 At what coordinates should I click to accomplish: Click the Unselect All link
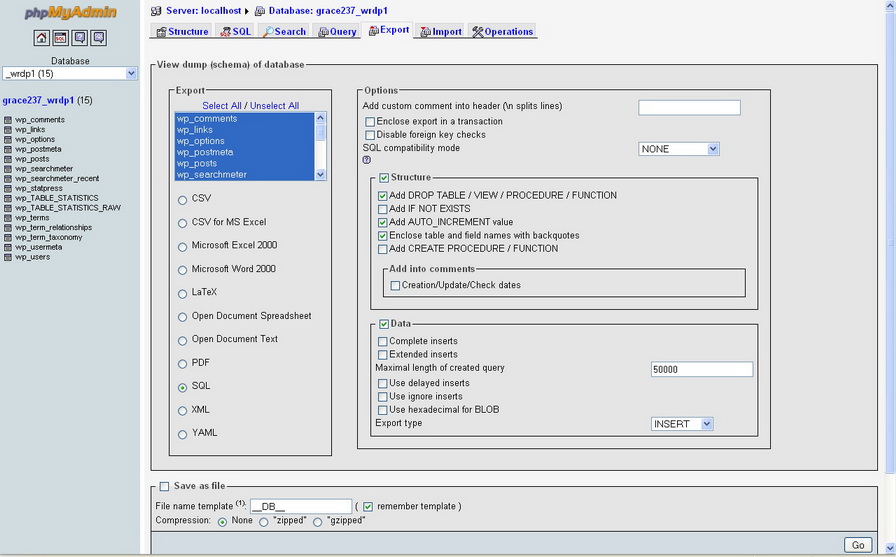[x=274, y=106]
